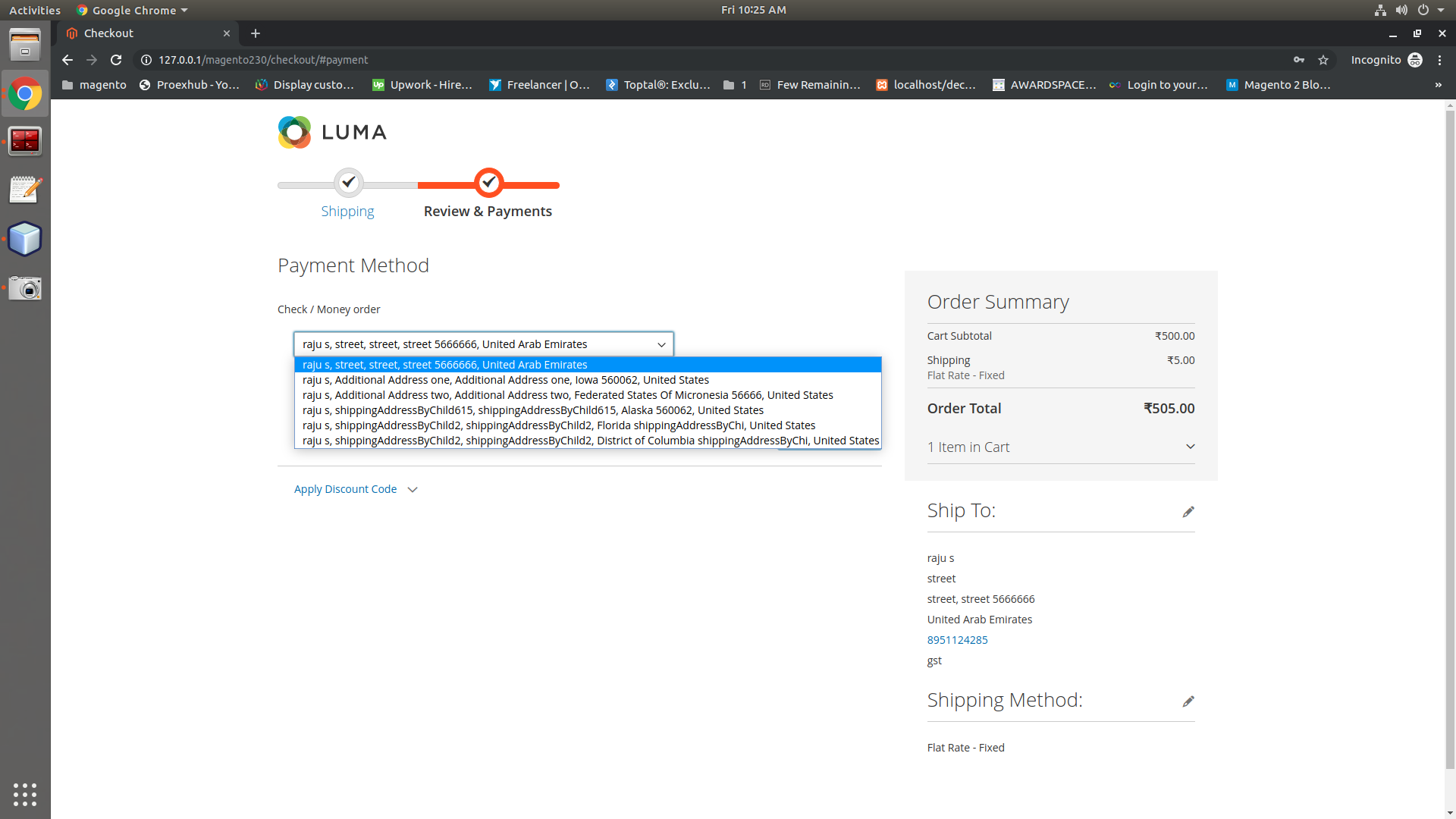Reload the checkout page

116,60
